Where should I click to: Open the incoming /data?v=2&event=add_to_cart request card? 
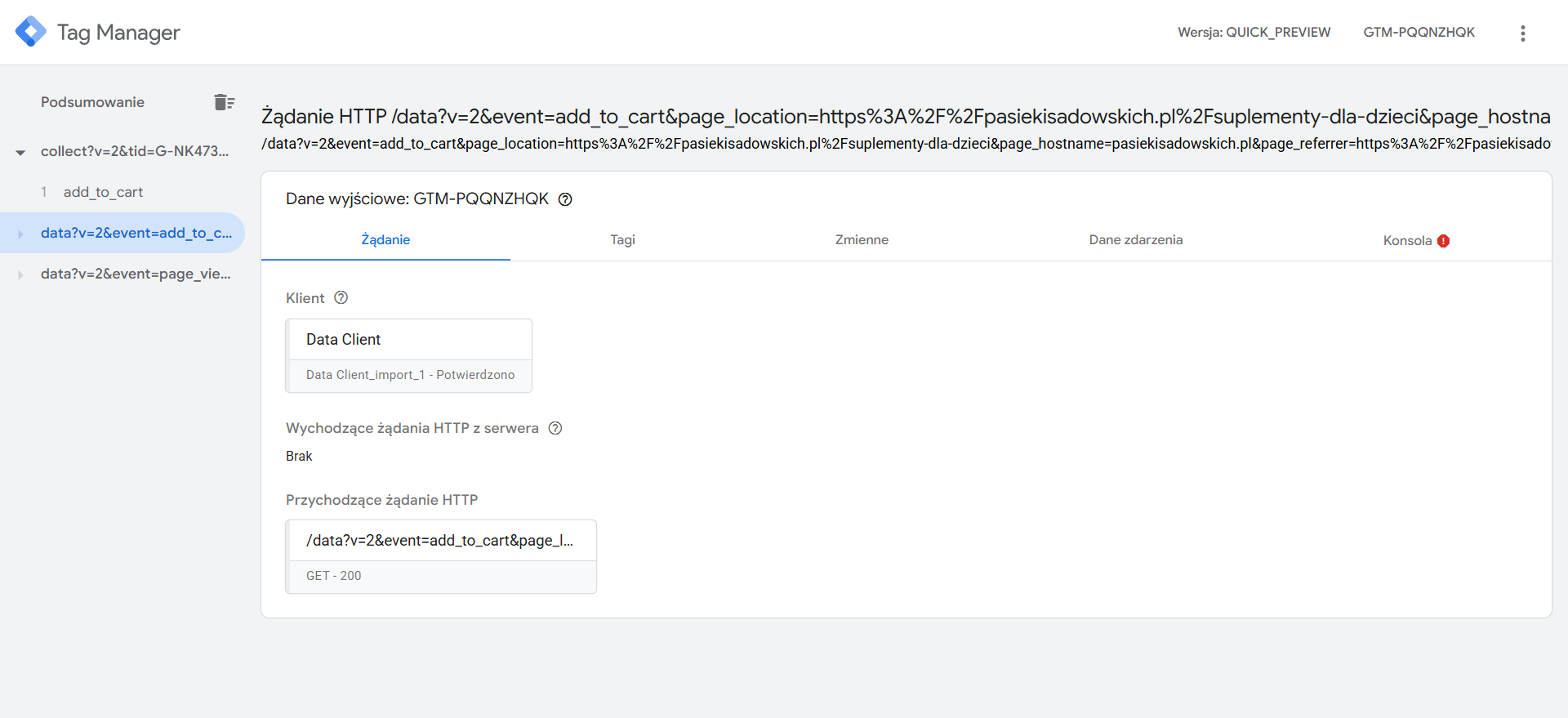(441, 556)
